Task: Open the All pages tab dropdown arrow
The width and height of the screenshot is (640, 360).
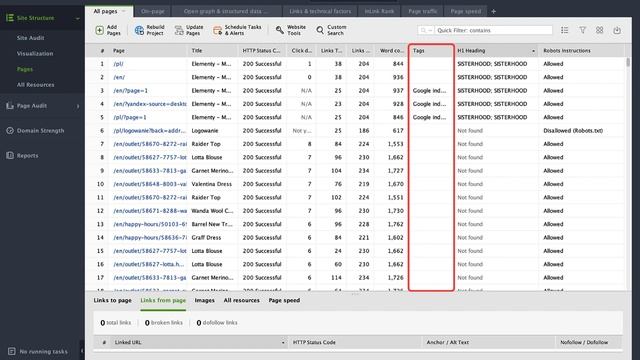Action: pyautogui.click(x=124, y=11)
